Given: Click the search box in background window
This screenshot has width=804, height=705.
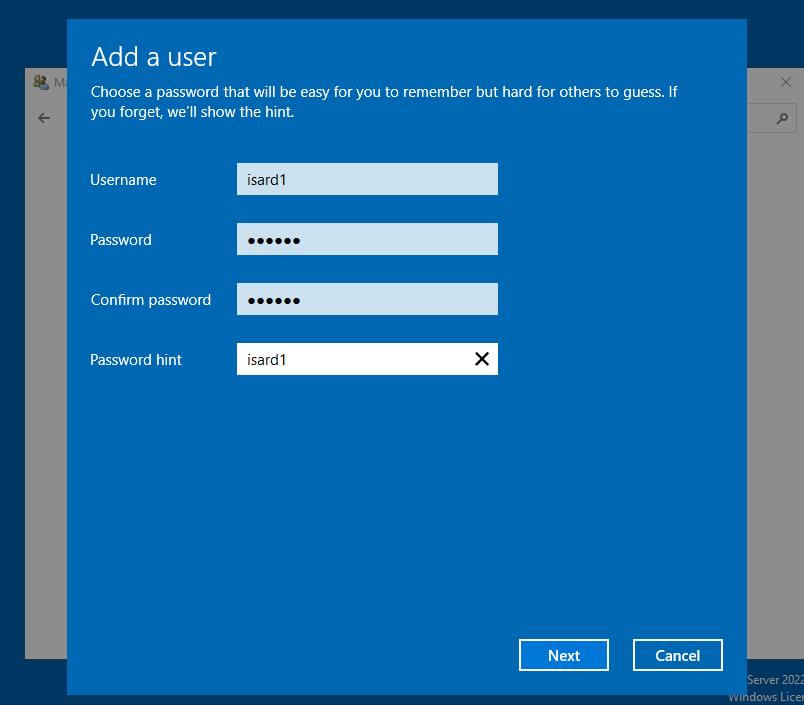Looking at the screenshot, I should (760, 118).
